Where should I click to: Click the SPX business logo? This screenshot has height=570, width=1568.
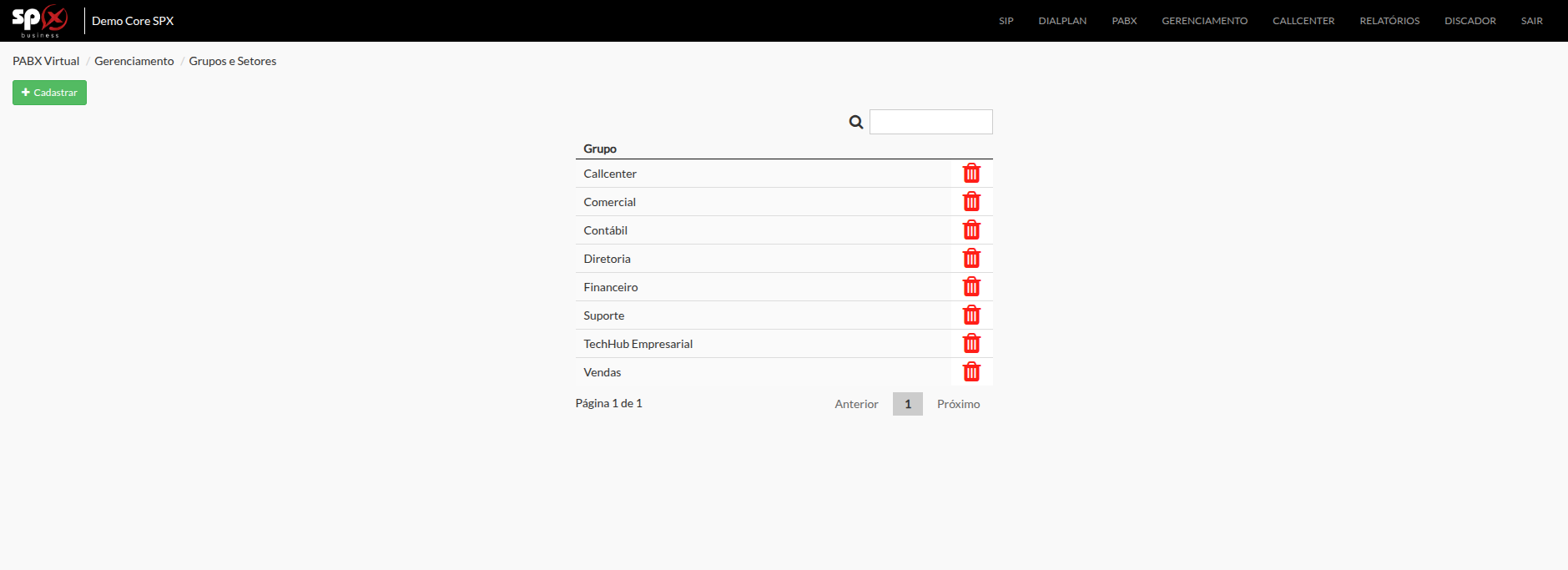click(x=40, y=21)
